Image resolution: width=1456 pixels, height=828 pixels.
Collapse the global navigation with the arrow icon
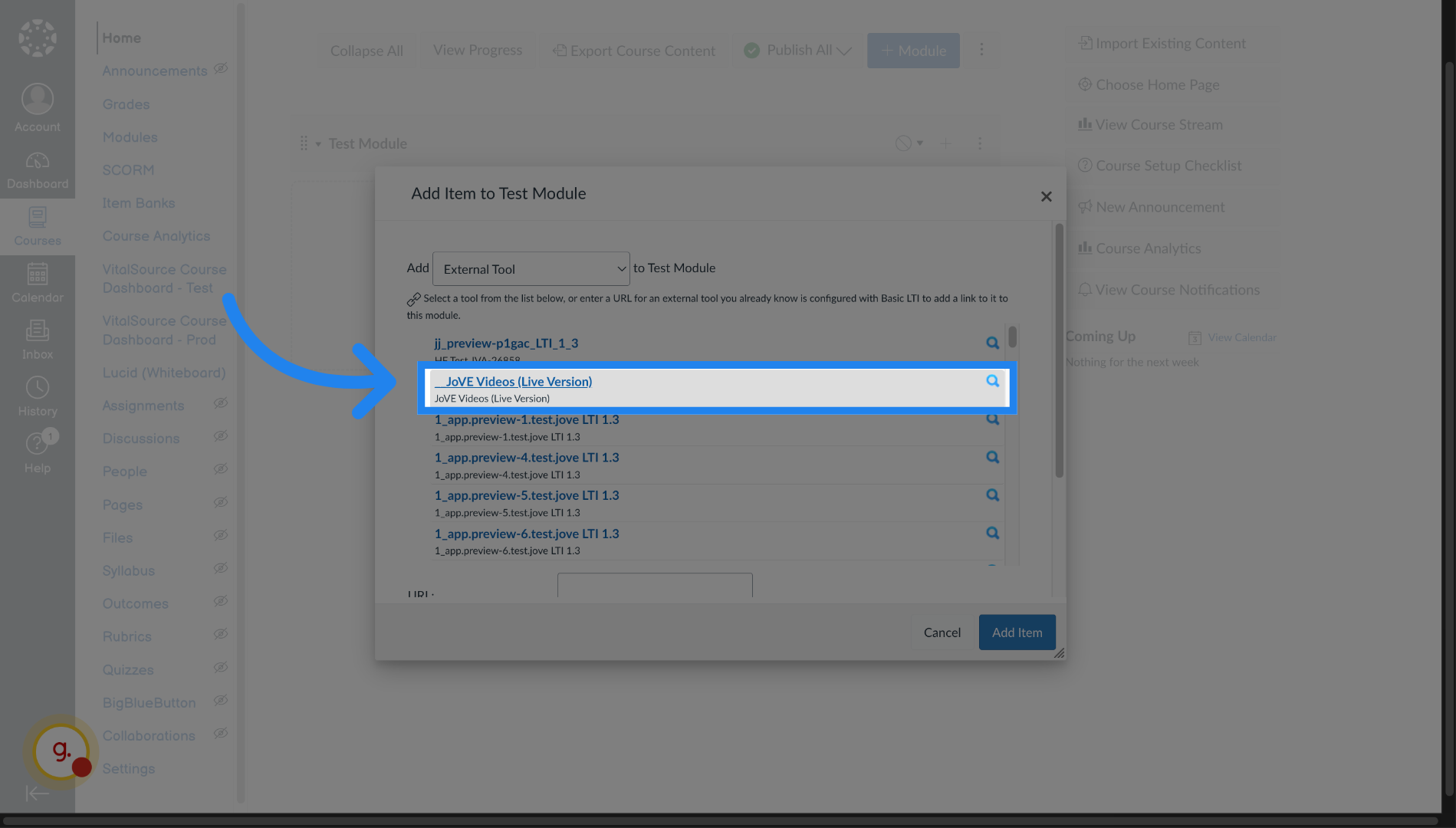click(x=37, y=793)
